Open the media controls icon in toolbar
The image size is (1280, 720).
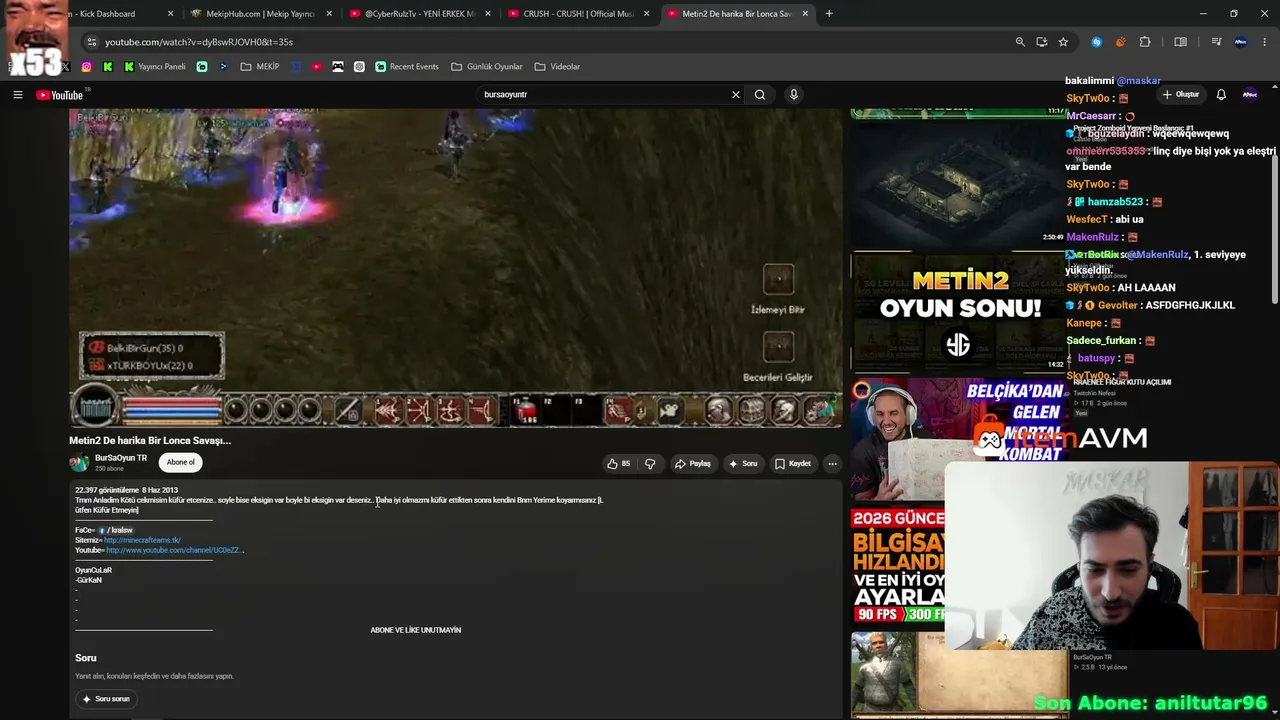point(1216,42)
